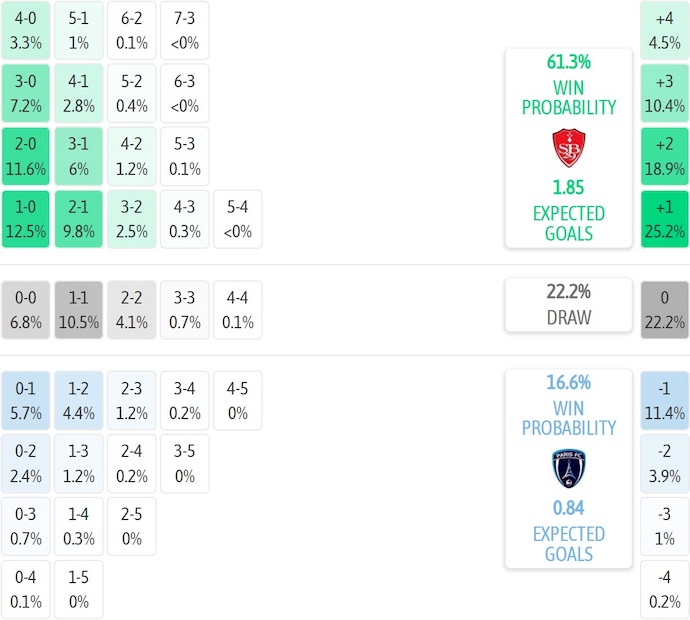Click the 2-2 draw score cell

pyautogui.click(x=131, y=310)
